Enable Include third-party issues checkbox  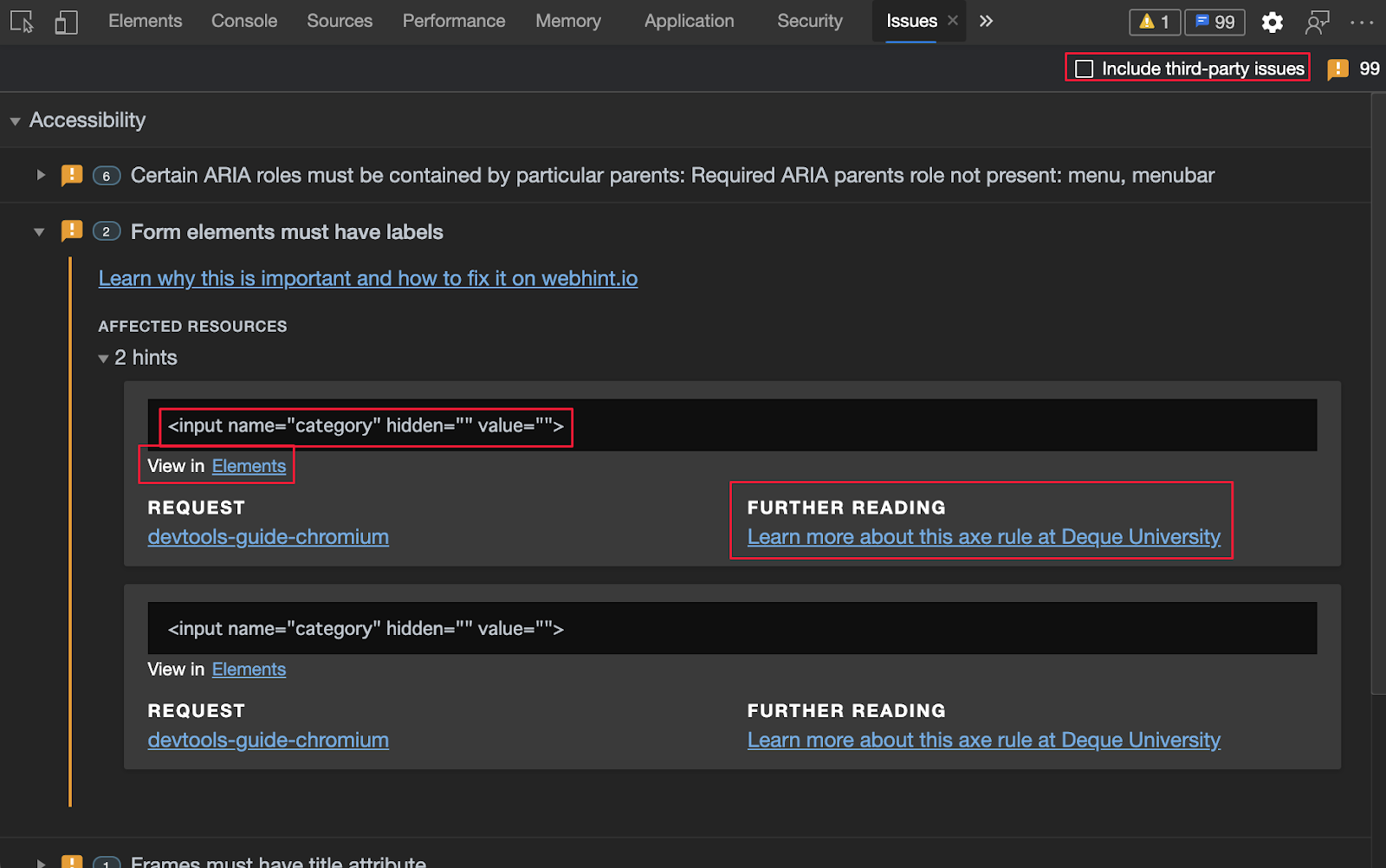[x=1084, y=68]
